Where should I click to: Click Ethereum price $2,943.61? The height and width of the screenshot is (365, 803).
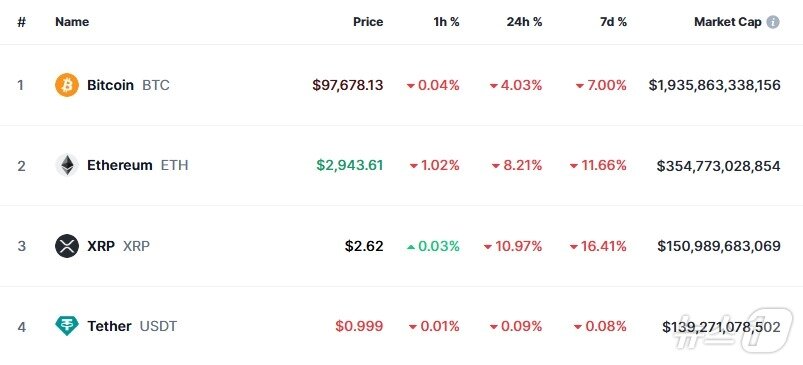[x=350, y=165]
